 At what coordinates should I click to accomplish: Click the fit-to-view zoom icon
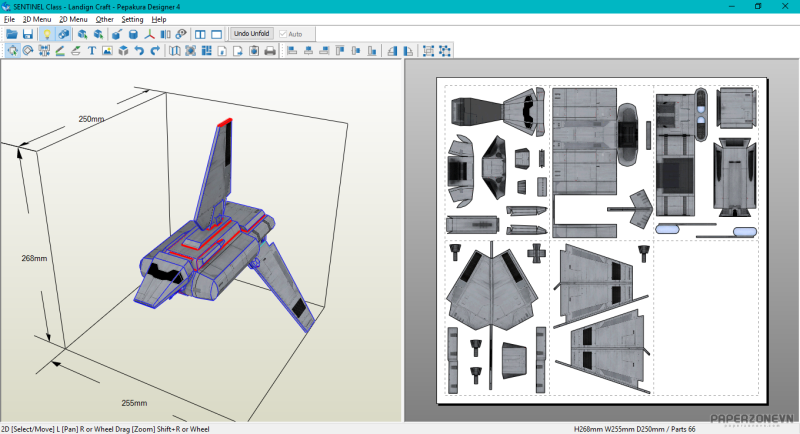[190, 50]
